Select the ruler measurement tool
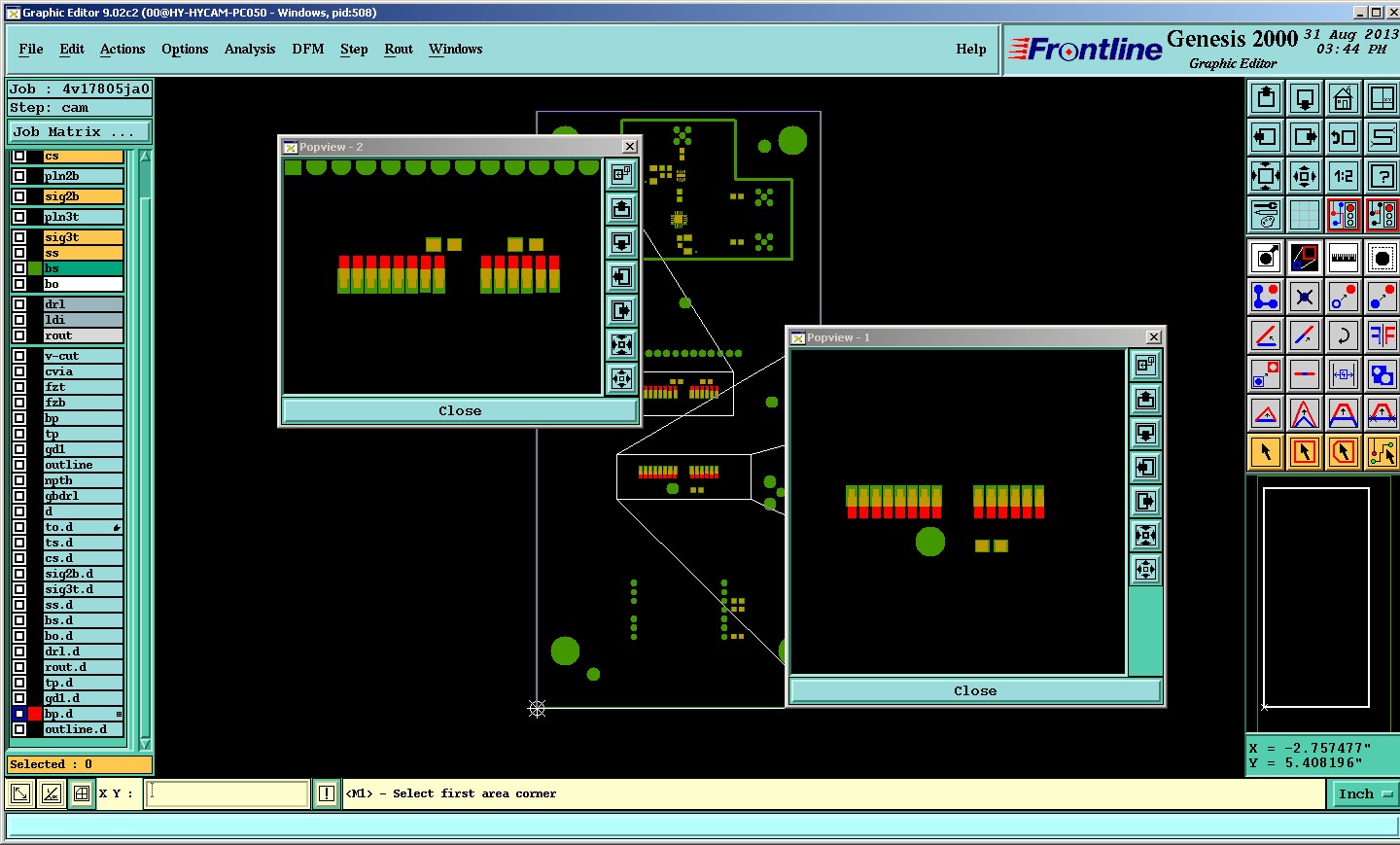This screenshot has height=845, width=1400. pyautogui.click(x=1344, y=258)
